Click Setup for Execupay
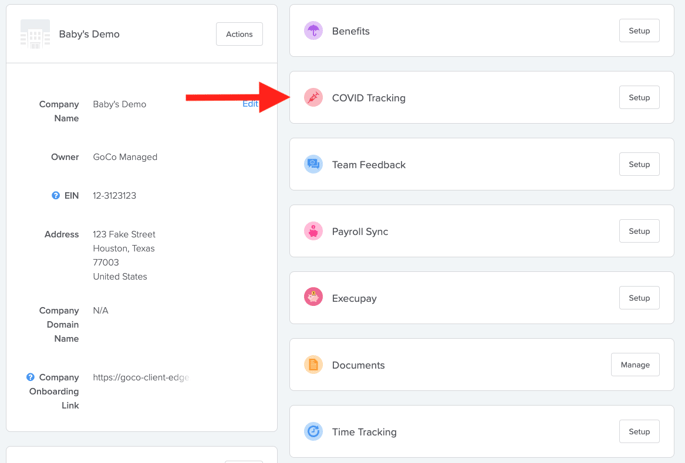Image resolution: width=685 pixels, height=463 pixels. pos(639,298)
